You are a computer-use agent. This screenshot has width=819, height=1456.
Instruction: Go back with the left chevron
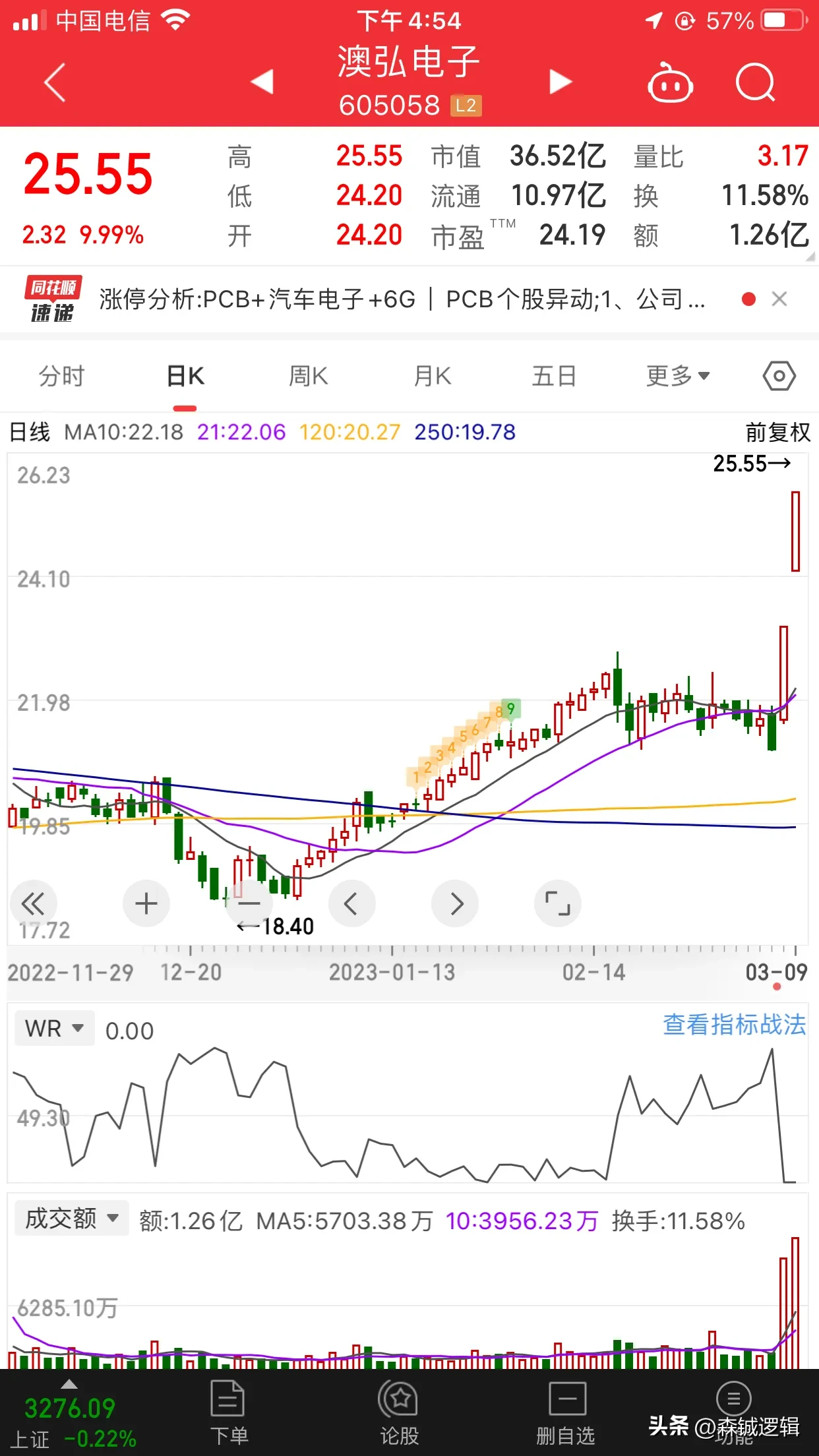55,82
